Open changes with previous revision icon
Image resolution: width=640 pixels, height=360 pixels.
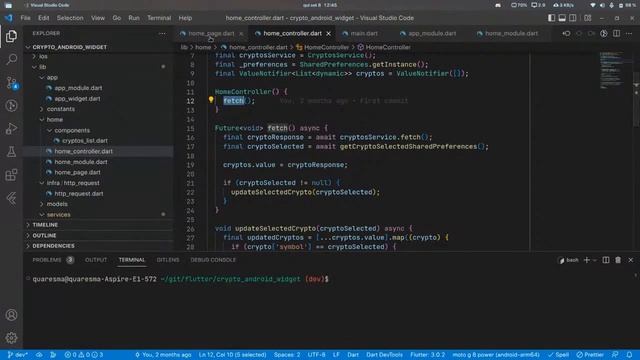click(566, 33)
